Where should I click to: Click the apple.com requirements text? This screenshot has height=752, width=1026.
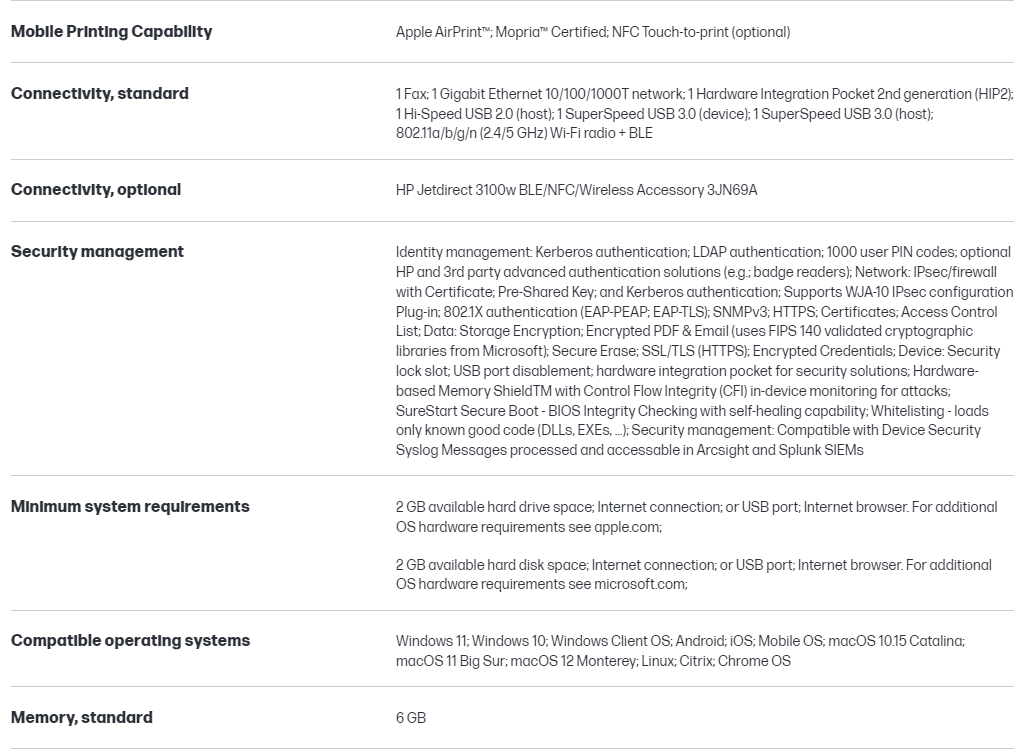(x=696, y=517)
